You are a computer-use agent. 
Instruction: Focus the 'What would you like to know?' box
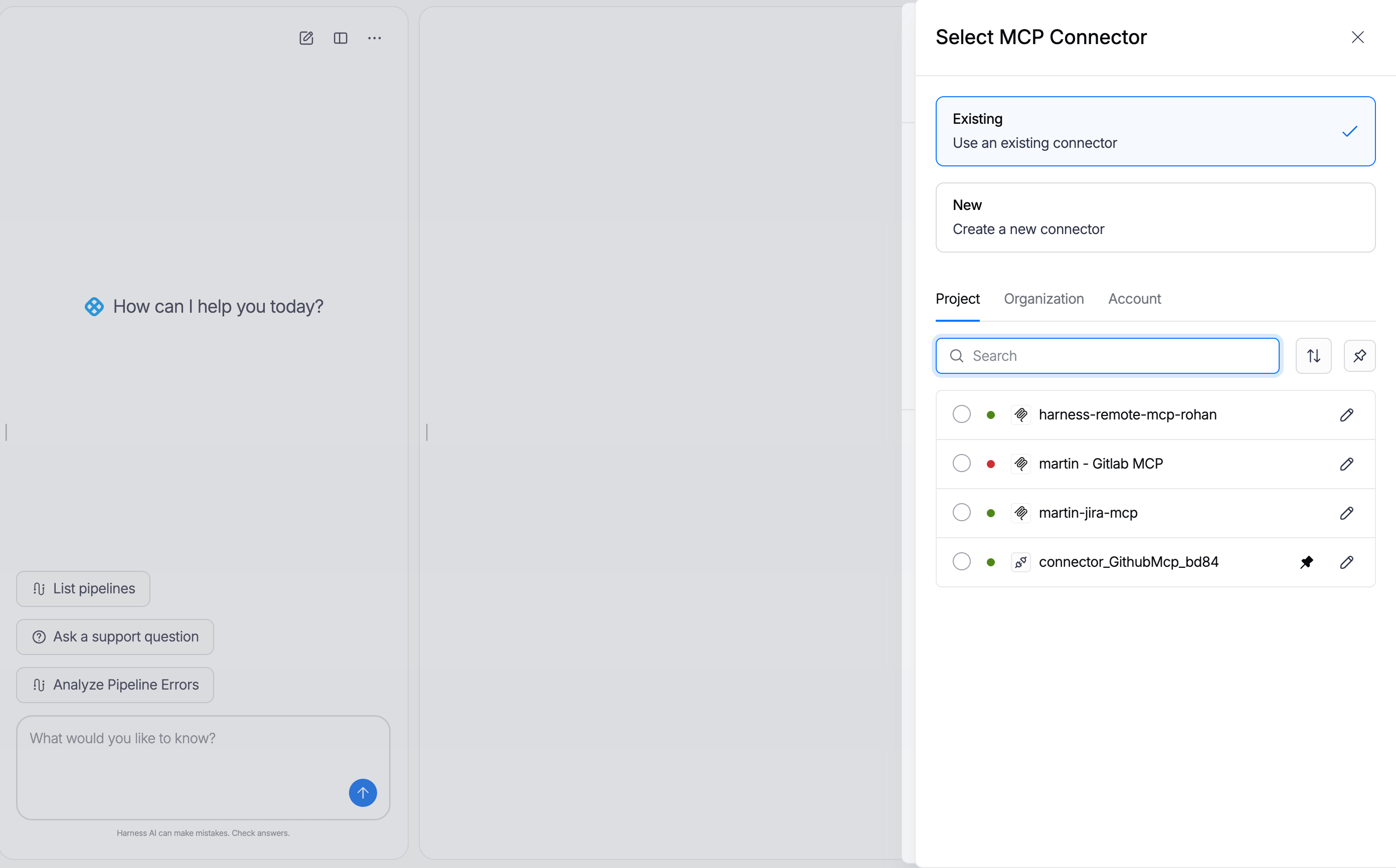[203, 768]
